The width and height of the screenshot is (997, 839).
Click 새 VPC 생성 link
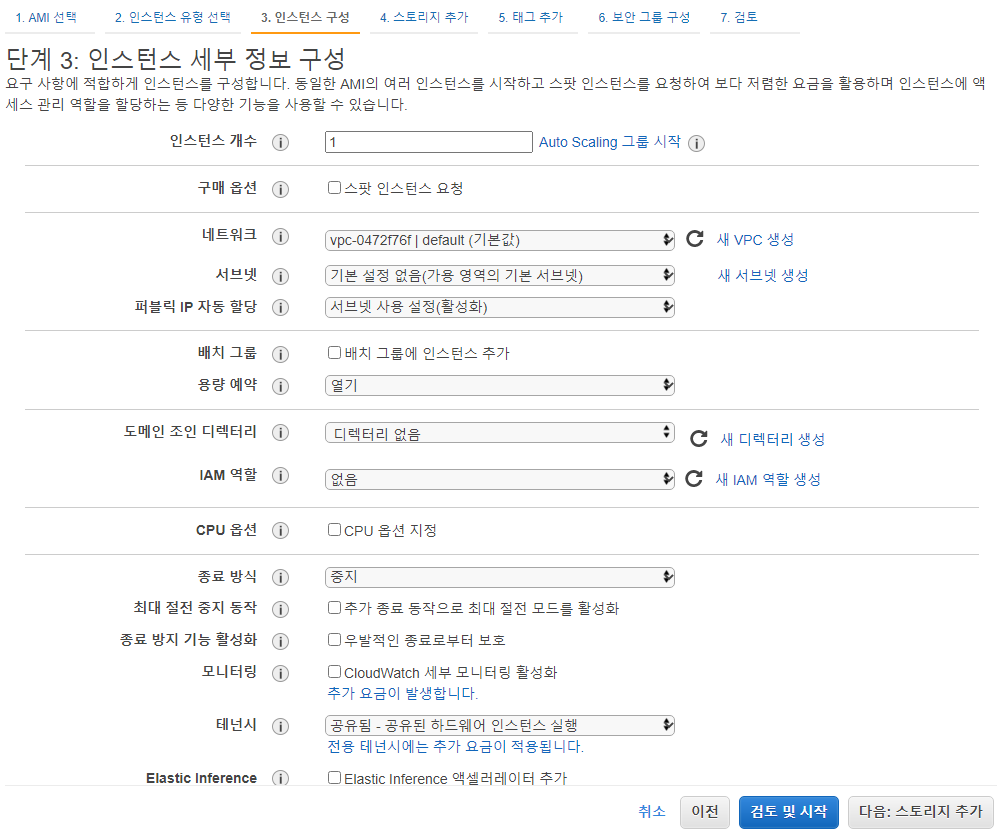[x=755, y=240]
